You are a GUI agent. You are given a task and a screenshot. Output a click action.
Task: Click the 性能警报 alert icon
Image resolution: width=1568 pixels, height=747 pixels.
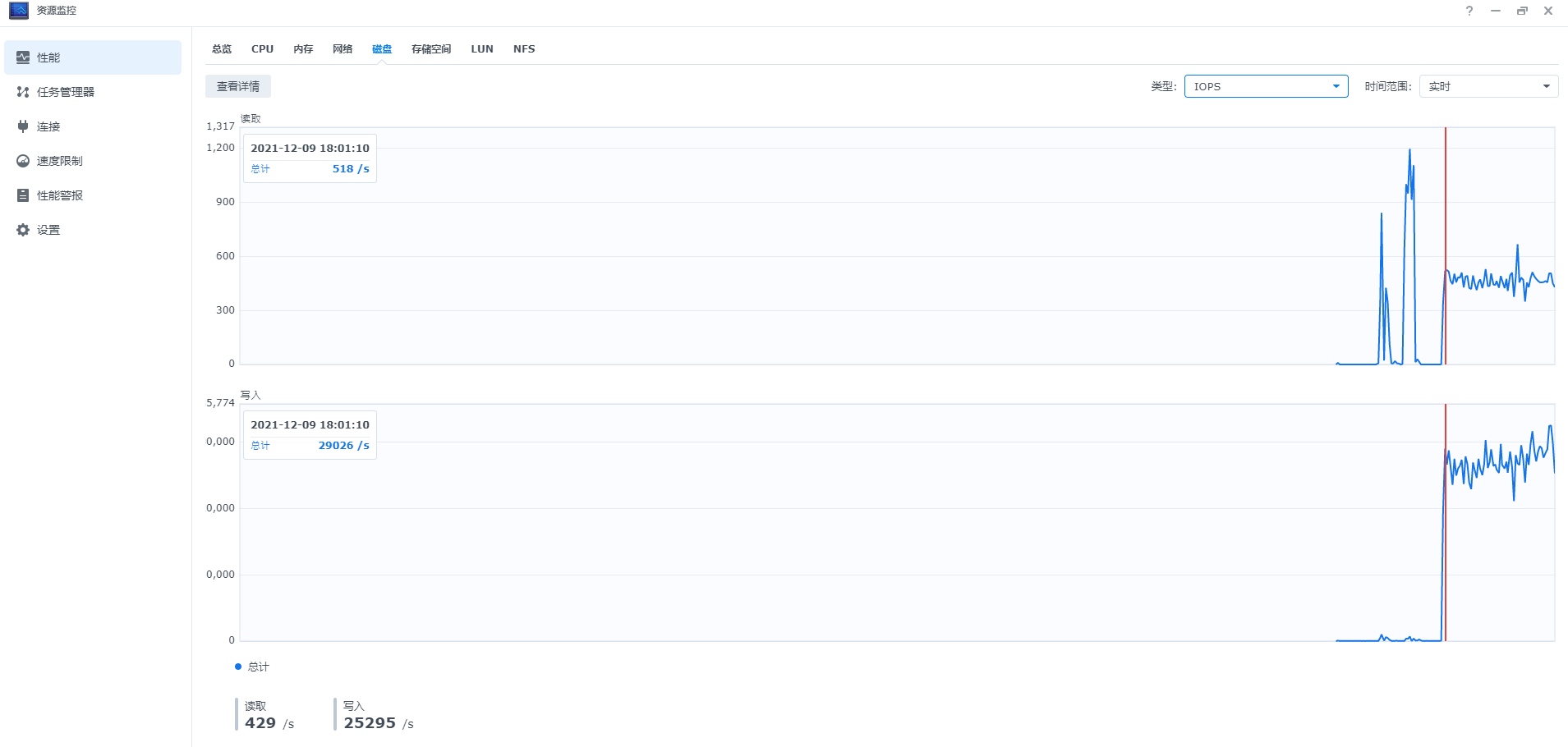(23, 195)
